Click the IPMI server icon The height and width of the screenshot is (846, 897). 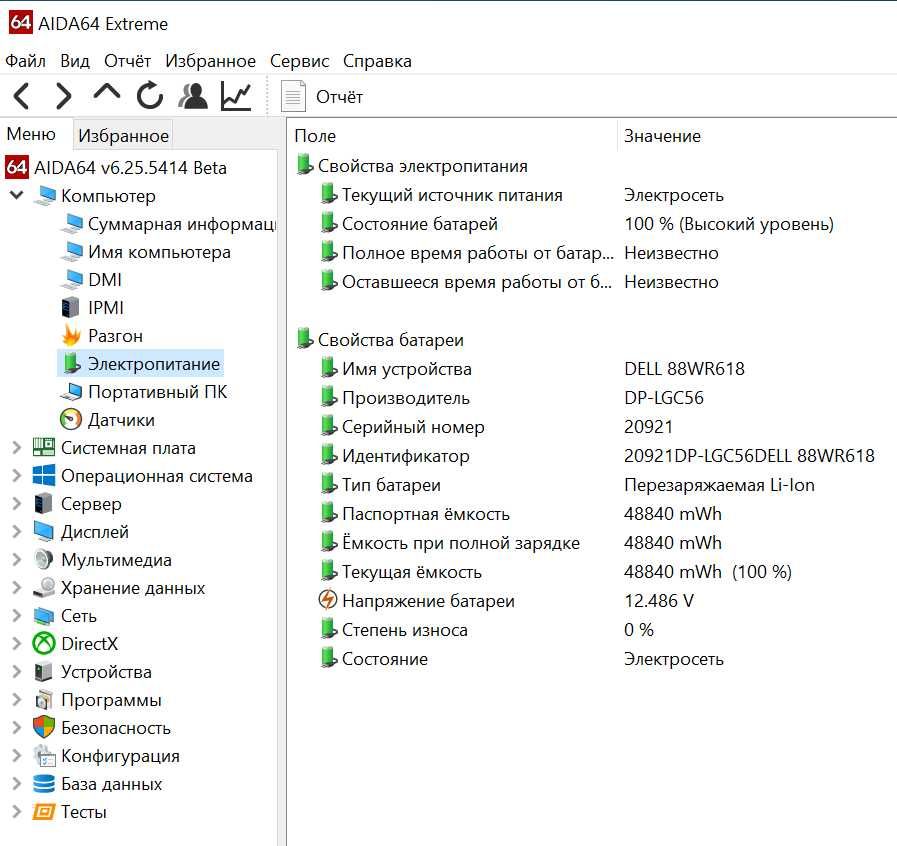(70, 308)
